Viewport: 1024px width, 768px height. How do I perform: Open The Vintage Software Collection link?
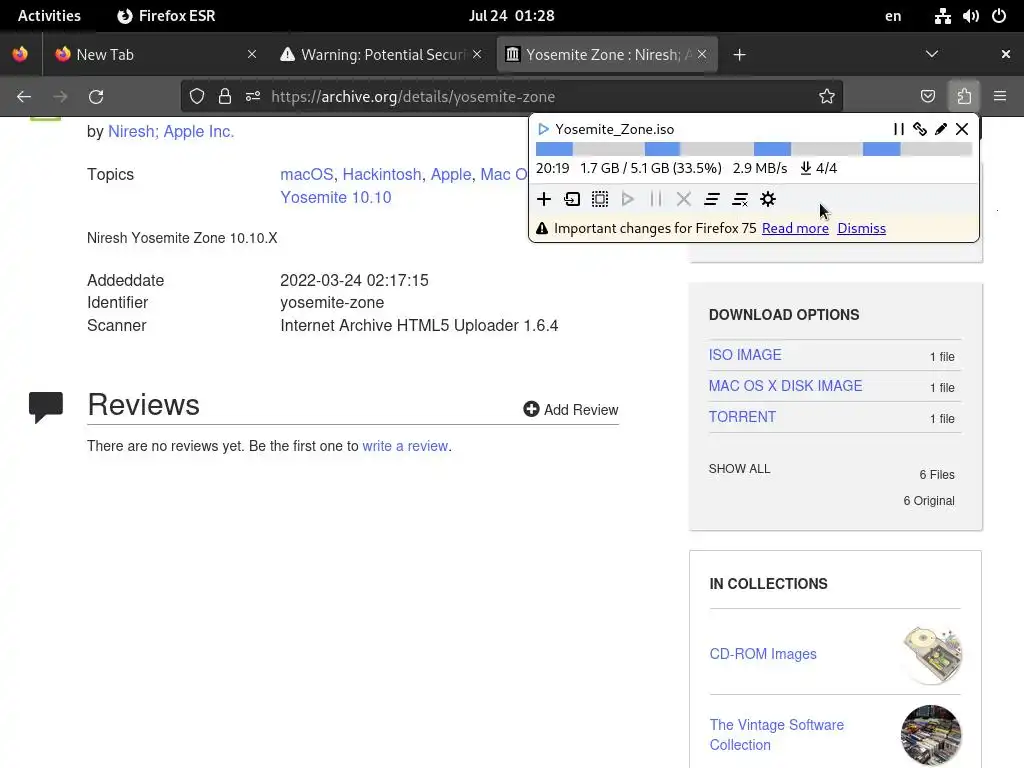(776, 735)
